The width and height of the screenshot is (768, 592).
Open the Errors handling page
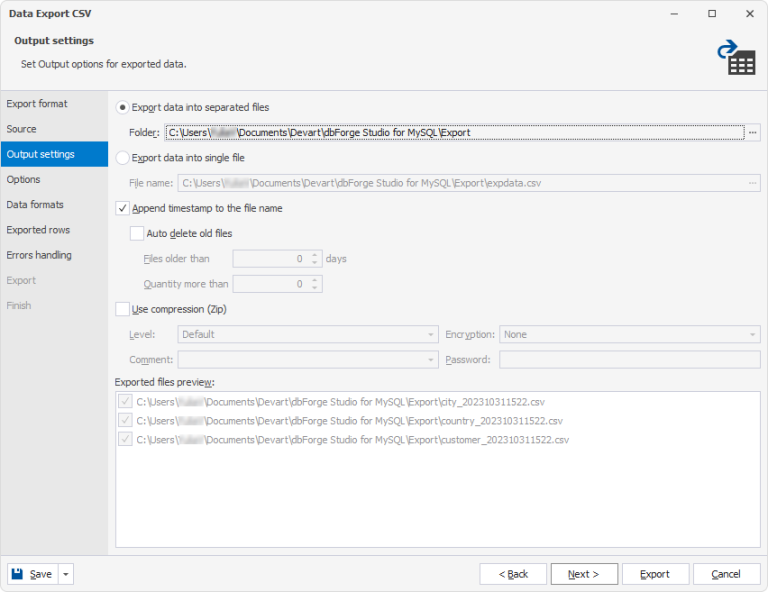pyautogui.click(x=39, y=255)
